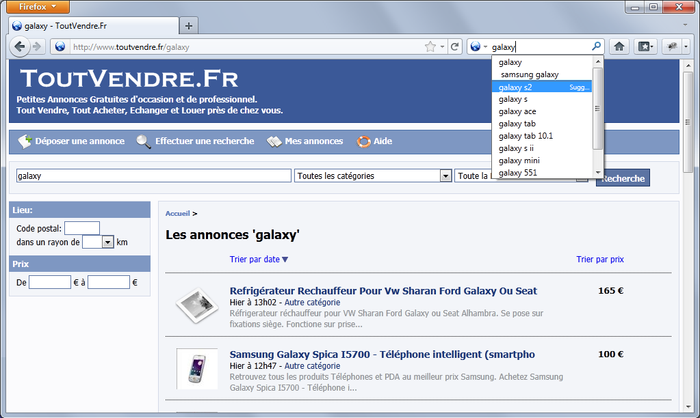700x418 pixels.
Task: Select highlighted suggestion 'galaxy s2'
Action: coord(542,87)
